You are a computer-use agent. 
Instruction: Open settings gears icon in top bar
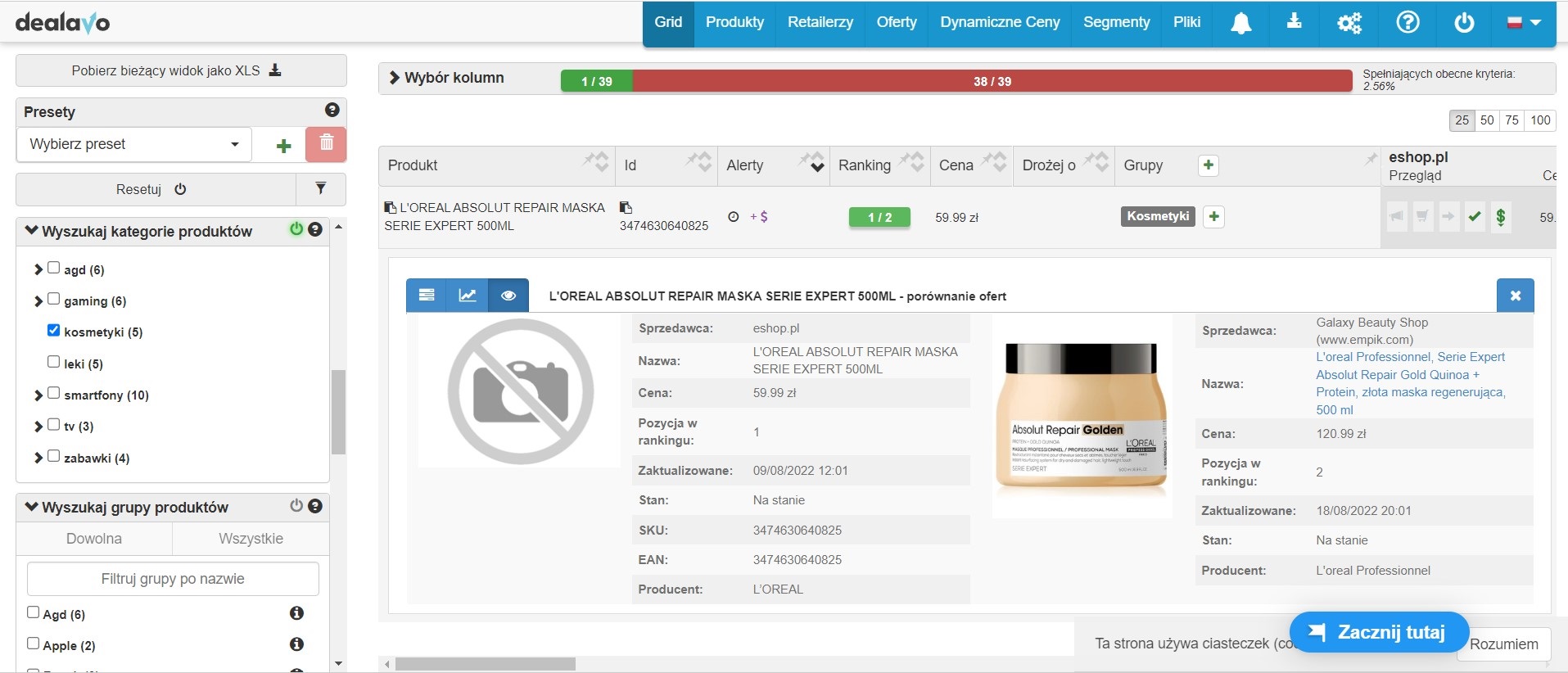[x=1349, y=23]
